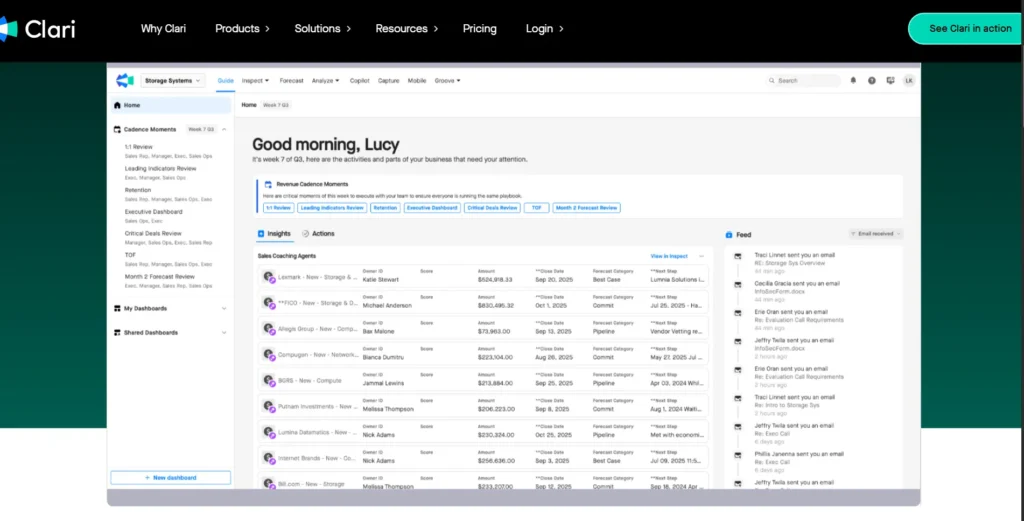Expand the Shared Dashboards section chevron
This screenshot has width=1024, height=521.
coord(224,332)
